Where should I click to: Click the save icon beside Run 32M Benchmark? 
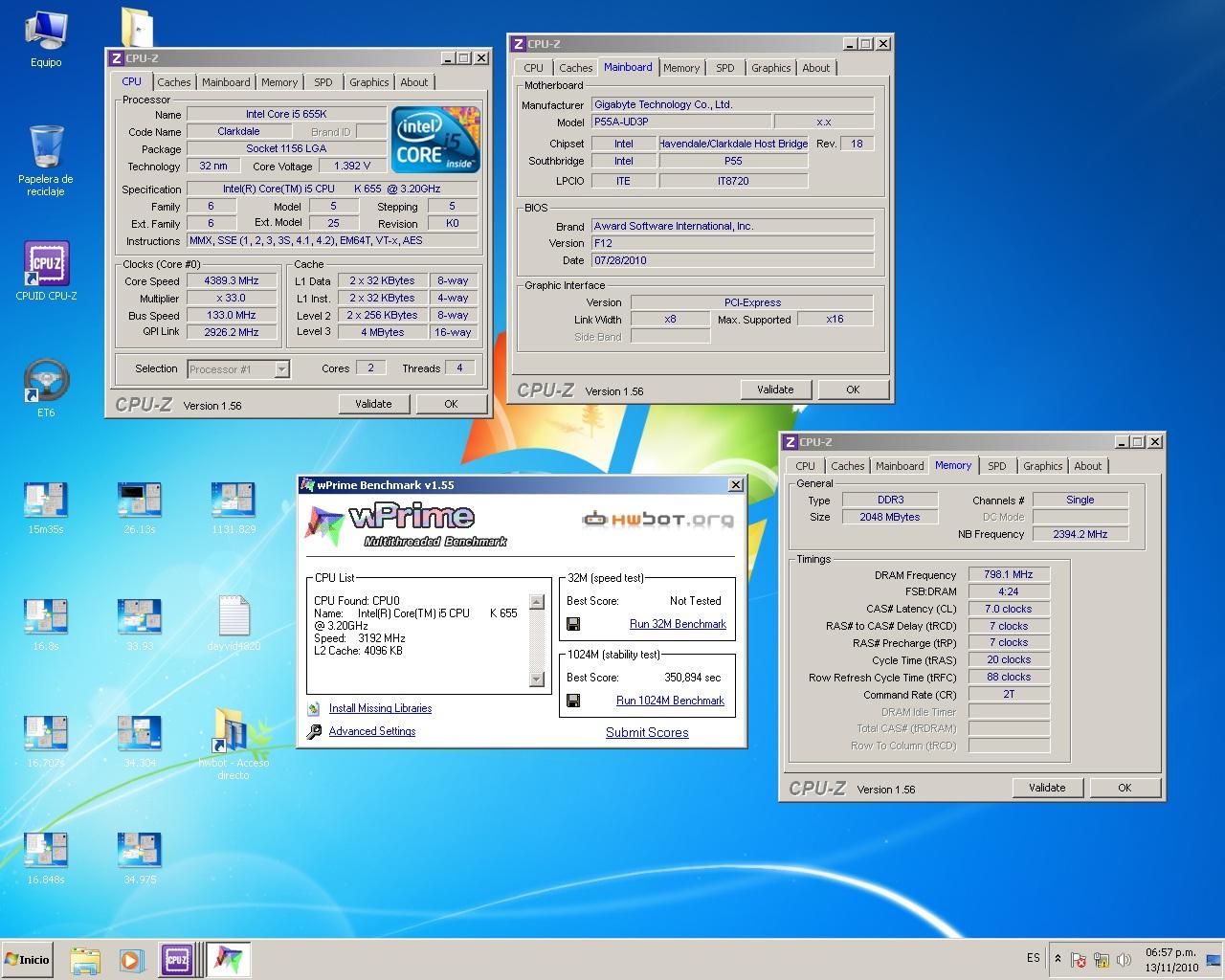(573, 624)
